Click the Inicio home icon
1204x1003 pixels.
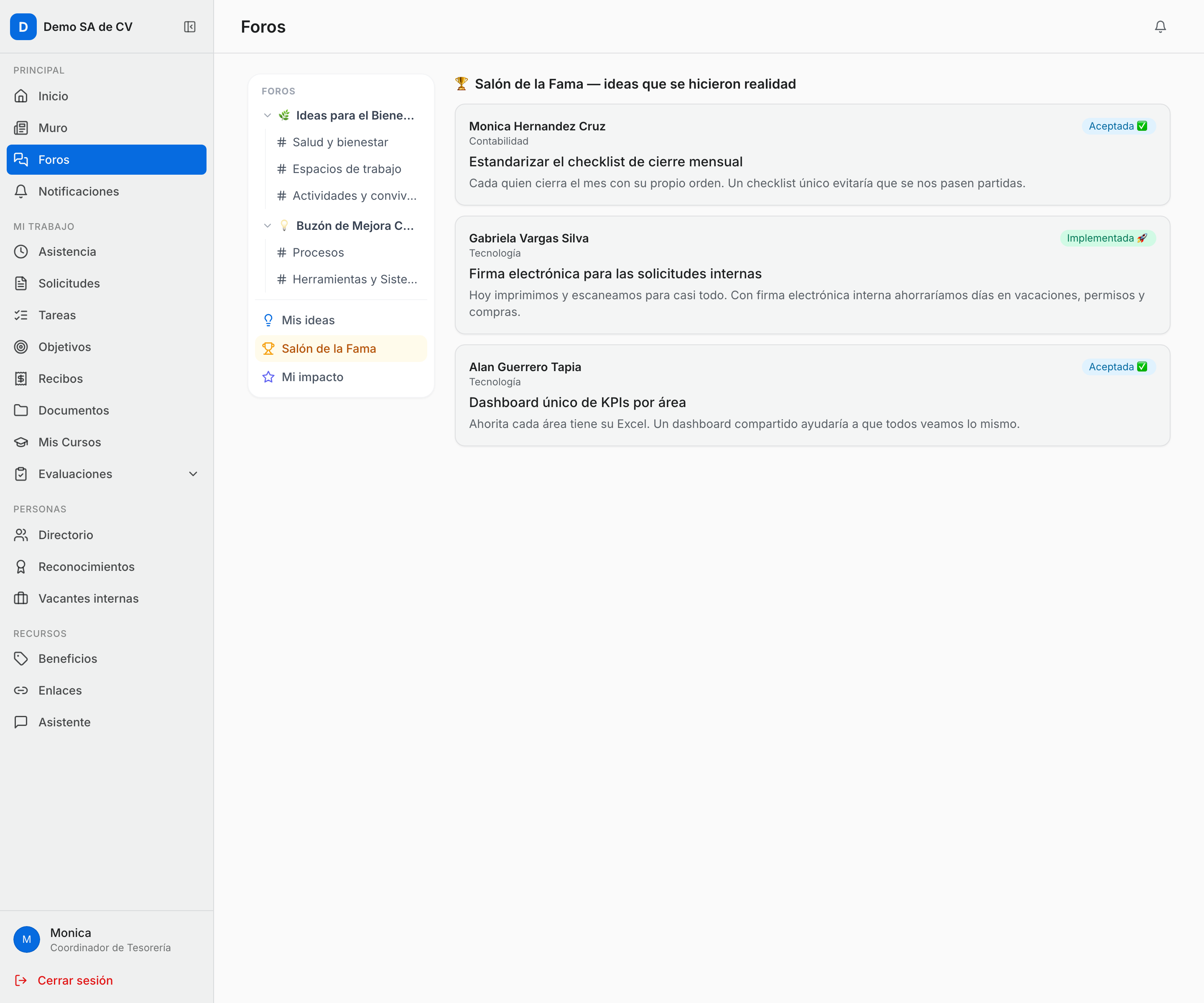21,96
